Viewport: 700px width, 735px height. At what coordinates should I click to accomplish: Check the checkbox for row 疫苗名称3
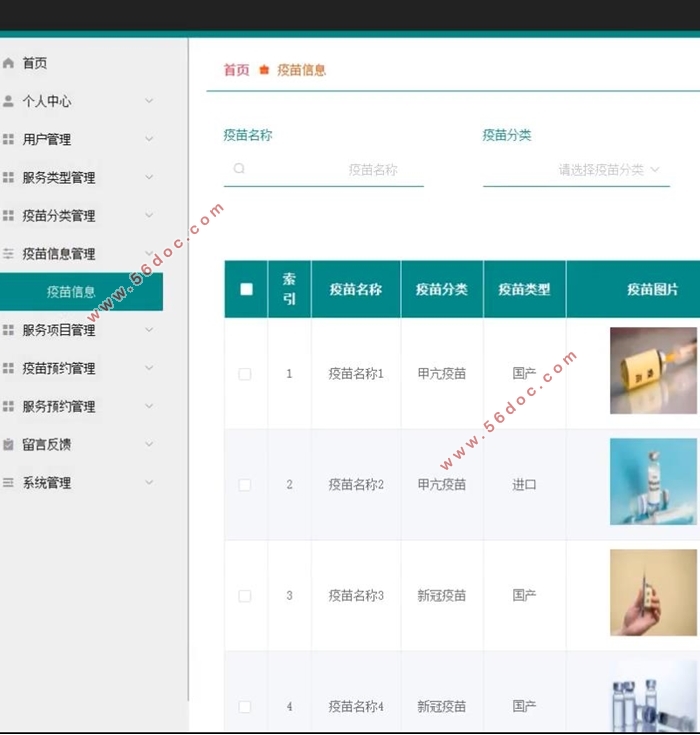[245, 596]
